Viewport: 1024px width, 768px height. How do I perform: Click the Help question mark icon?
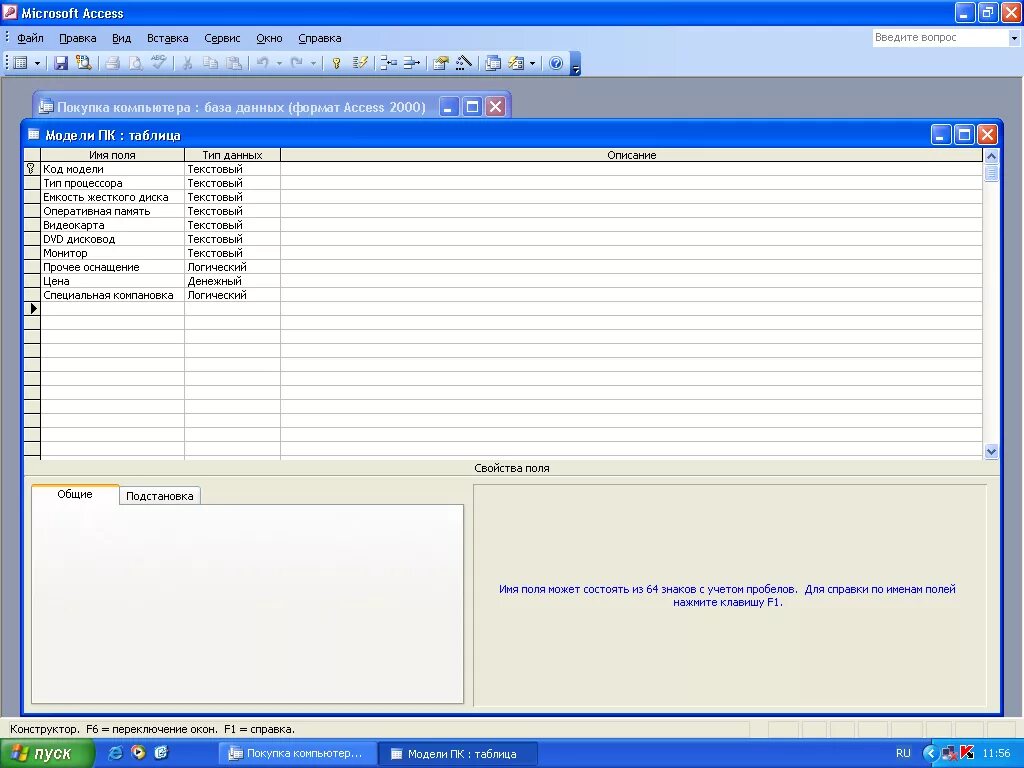point(556,63)
